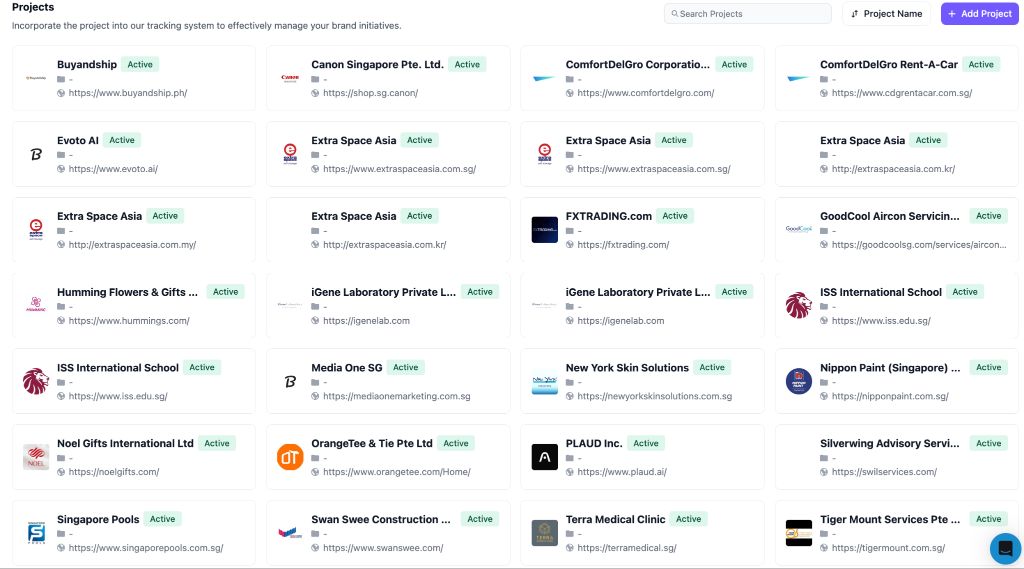Open the https://www.cdgrentacar.com.sg/ link
Image resolution: width=1024 pixels, height=569 pixels.
point(902,93)
